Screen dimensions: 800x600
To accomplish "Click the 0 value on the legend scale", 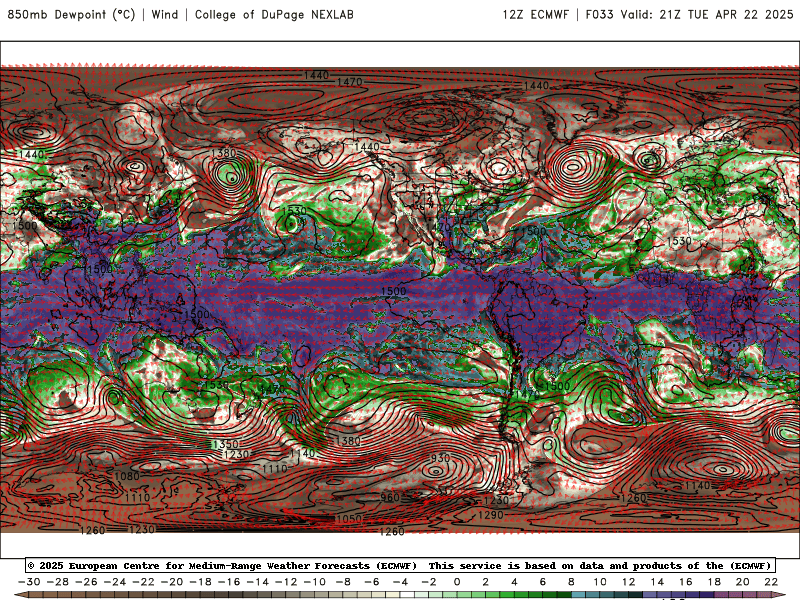I will (x=457, y=582).
